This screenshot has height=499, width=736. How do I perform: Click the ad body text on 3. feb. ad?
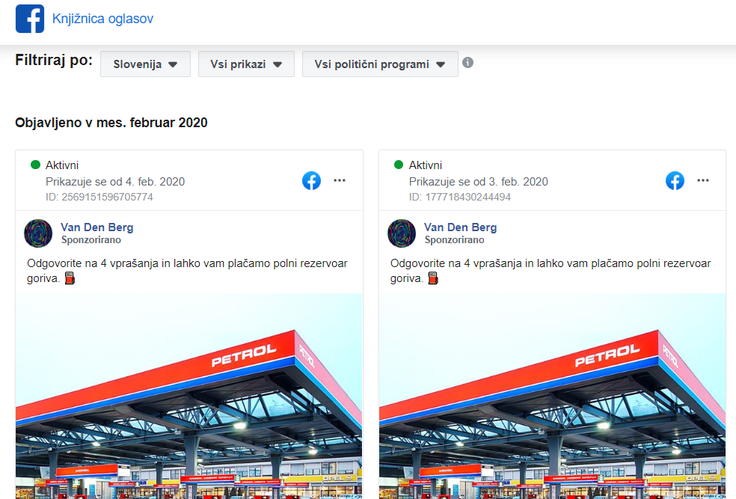click(x=551, y=271)
